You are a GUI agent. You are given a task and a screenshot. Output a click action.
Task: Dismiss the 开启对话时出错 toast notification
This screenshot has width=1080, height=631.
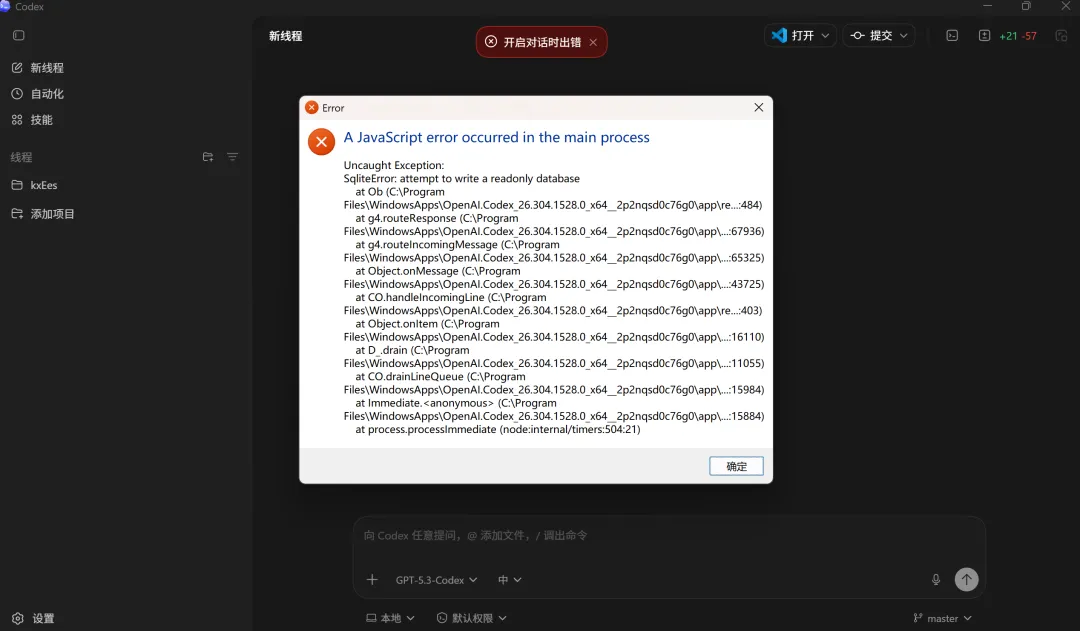[593, 42]
